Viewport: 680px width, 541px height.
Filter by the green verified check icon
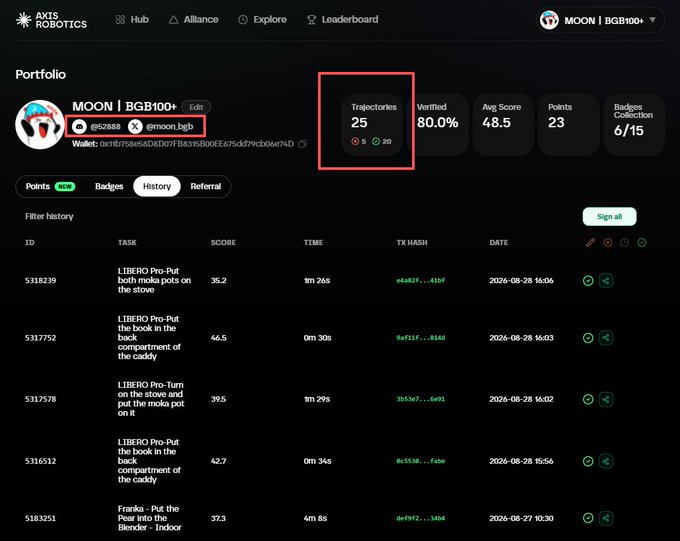tap(642, 243)
